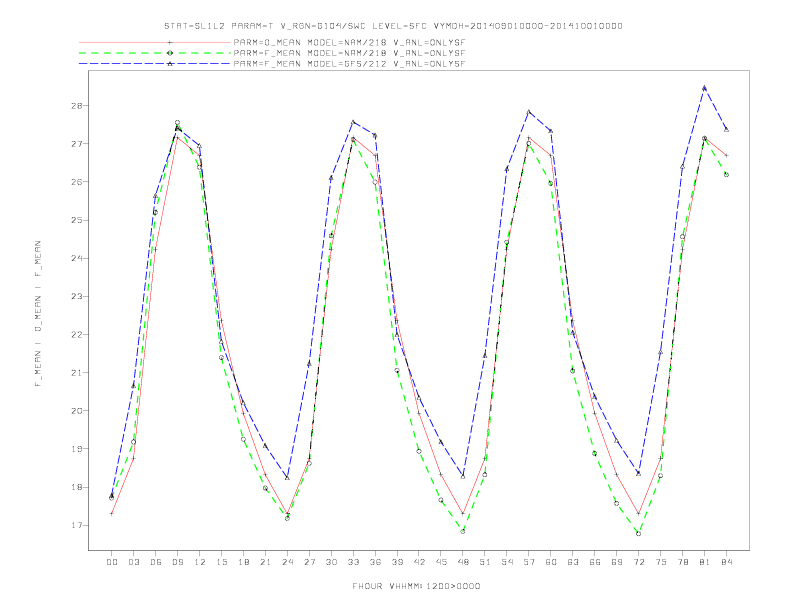
Task: Click y-axis tick label 26
Action: pyautogui.click(x=77, y=182)
